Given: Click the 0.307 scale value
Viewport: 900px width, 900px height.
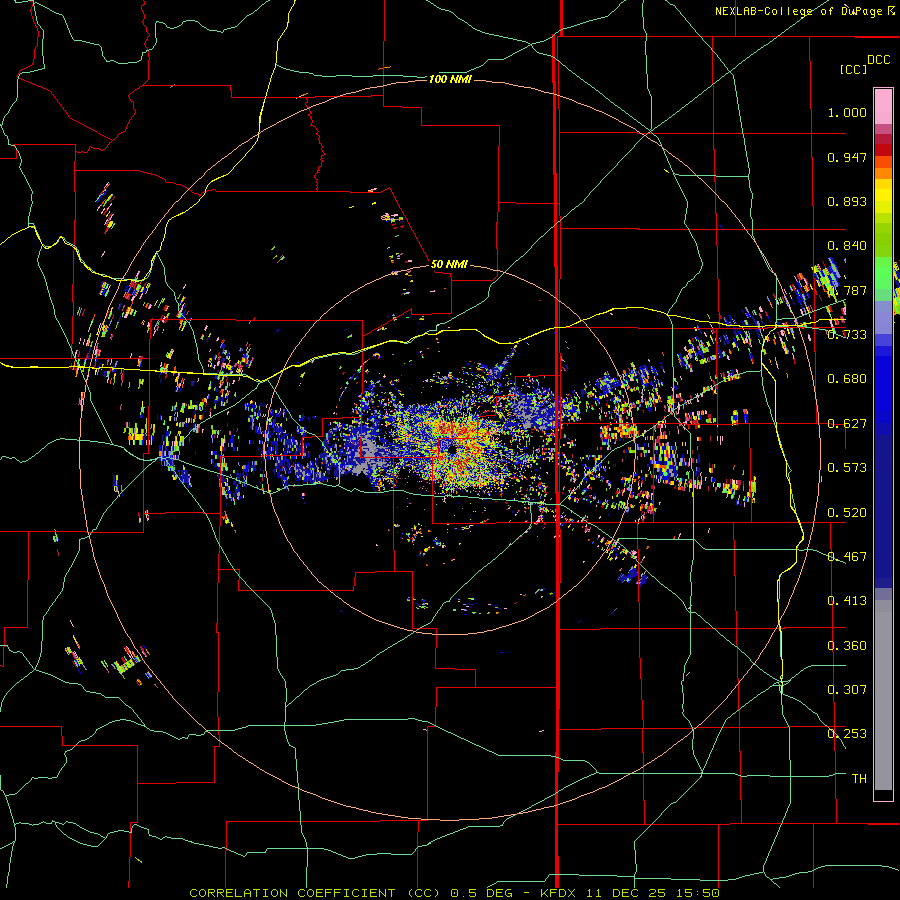Looking at the screenshot, I should [847, 690].
